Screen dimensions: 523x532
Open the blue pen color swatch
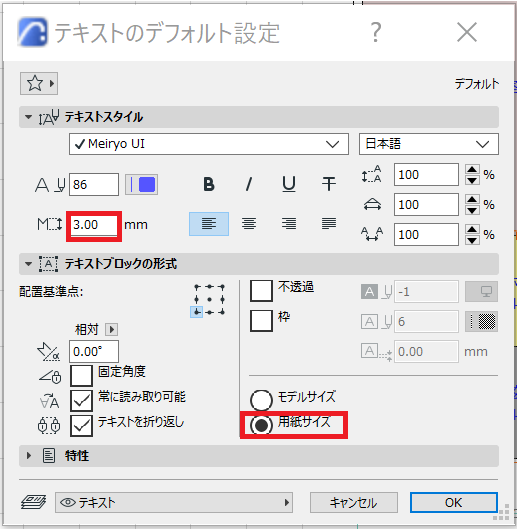point(142,185)
